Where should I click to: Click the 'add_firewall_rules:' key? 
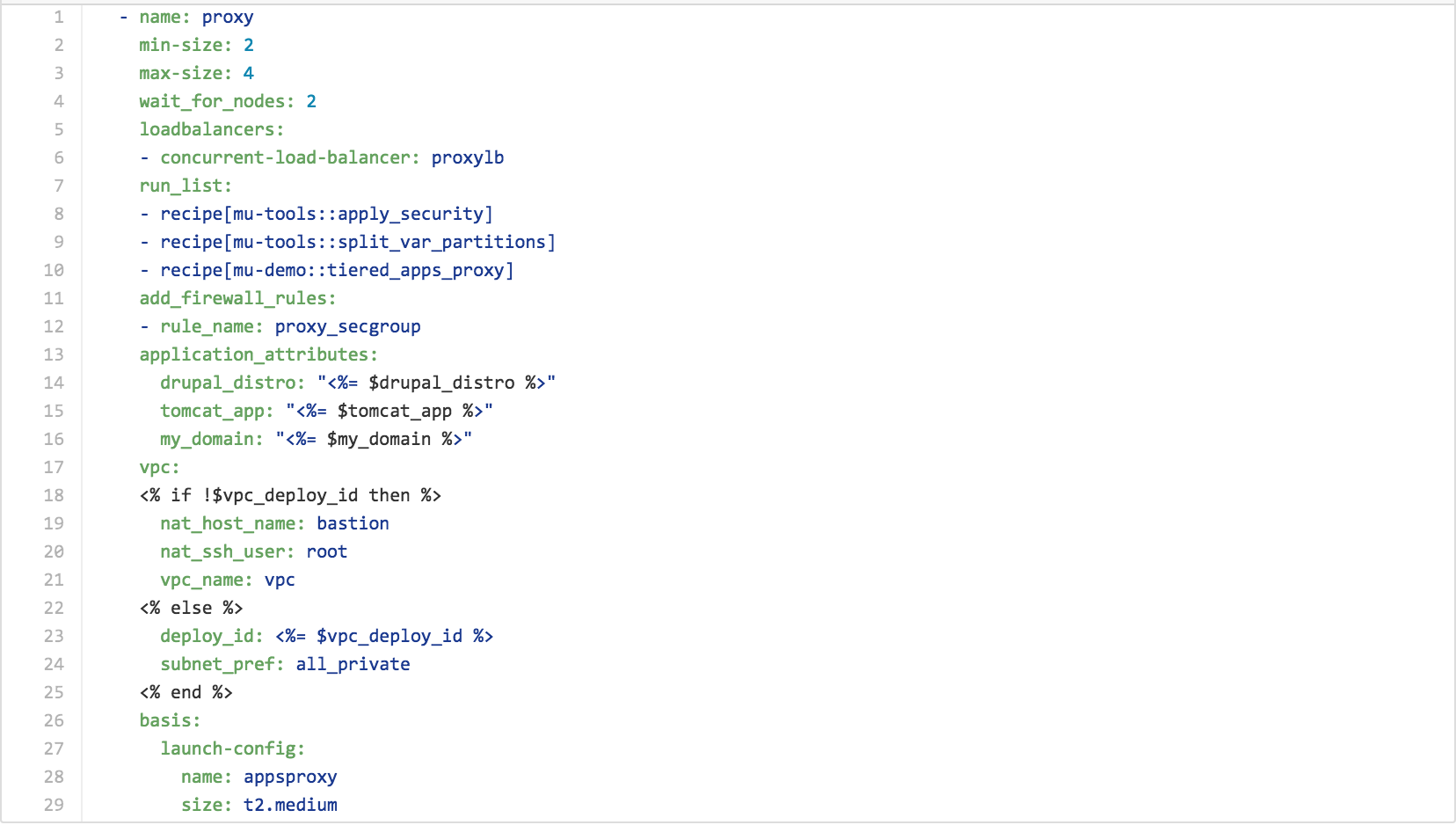[x=237, y=298]
